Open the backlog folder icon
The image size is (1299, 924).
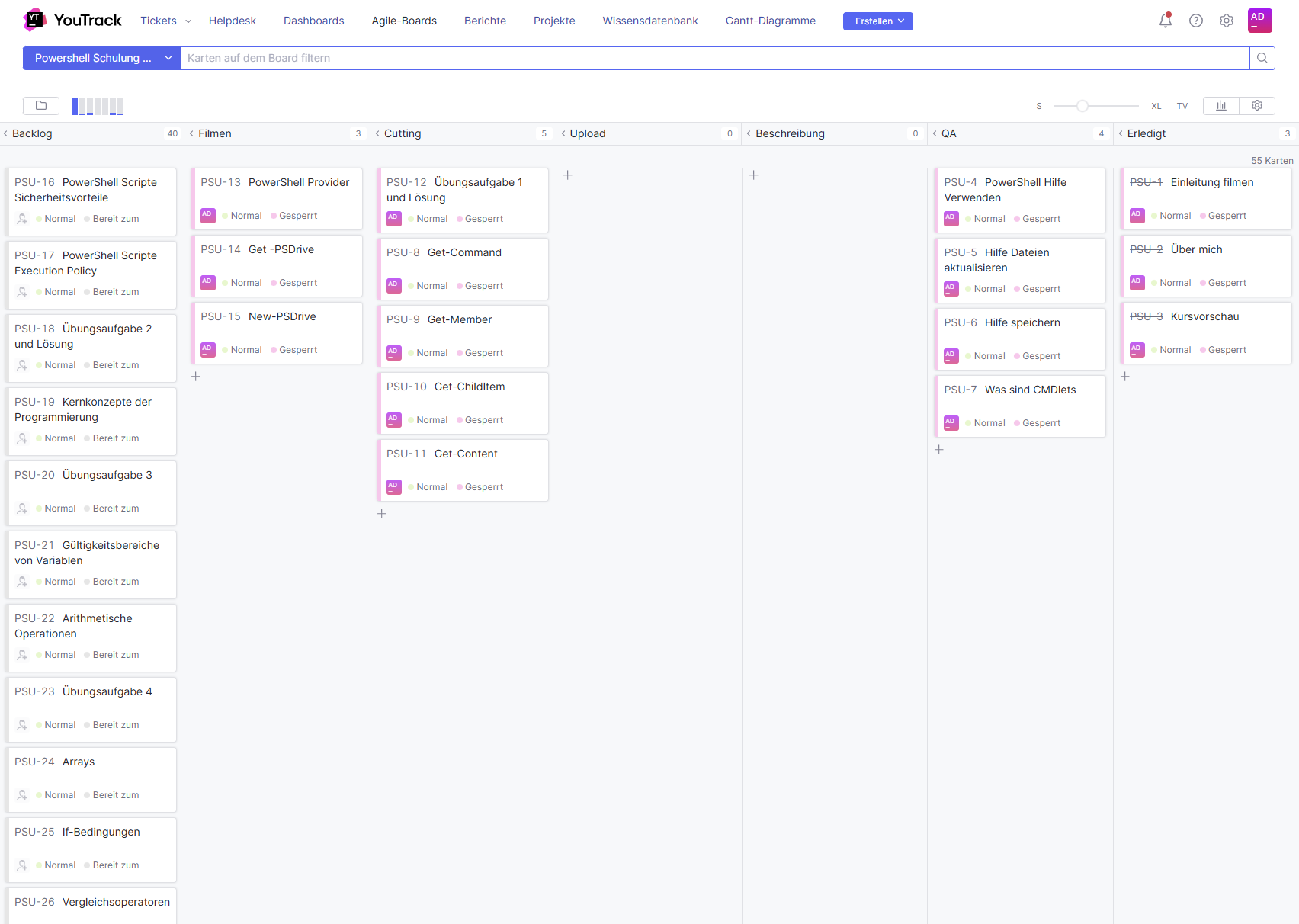[41, 106]
